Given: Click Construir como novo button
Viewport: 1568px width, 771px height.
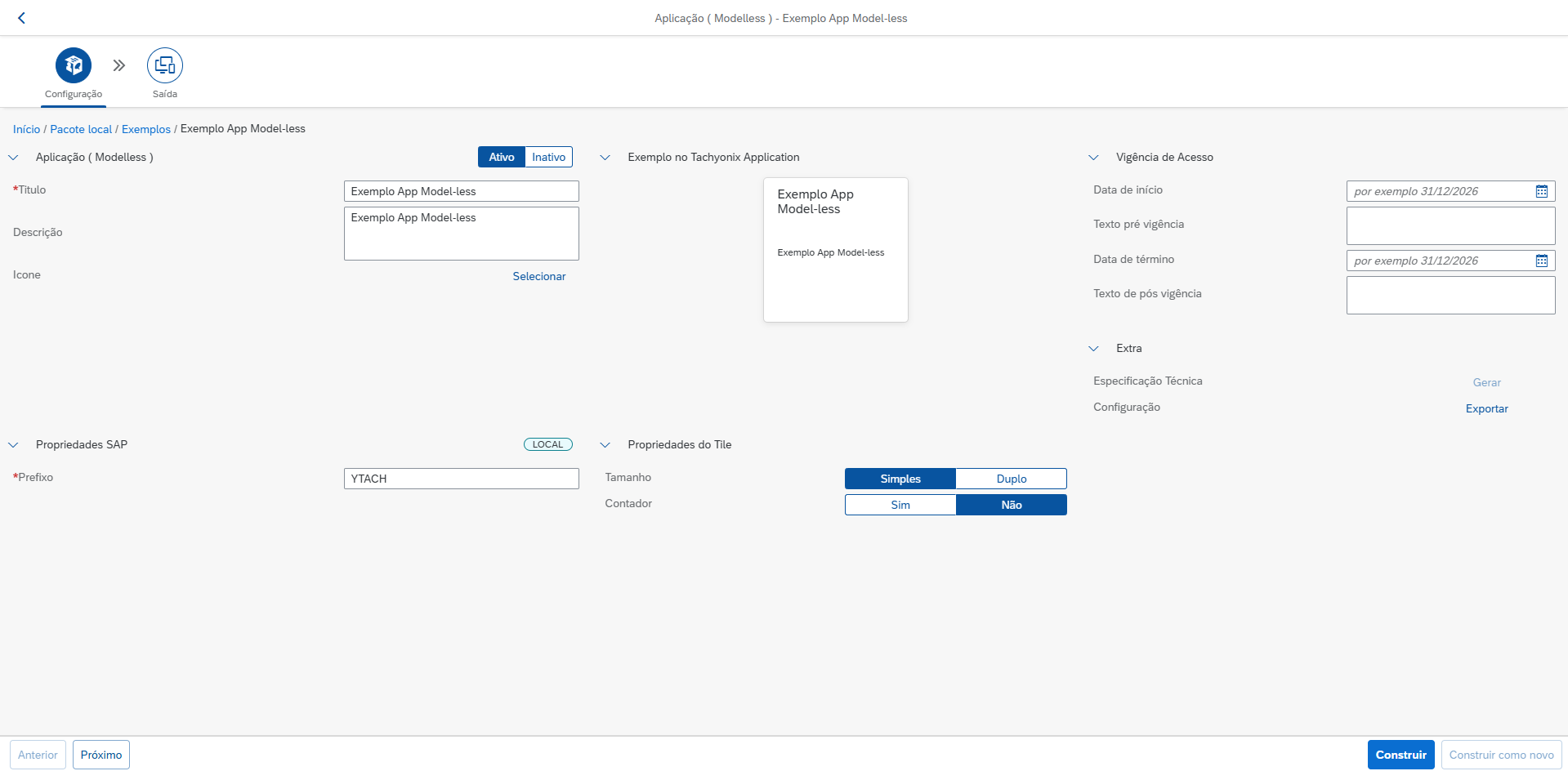Looking at the screenshot, I should coord(1502,755).
